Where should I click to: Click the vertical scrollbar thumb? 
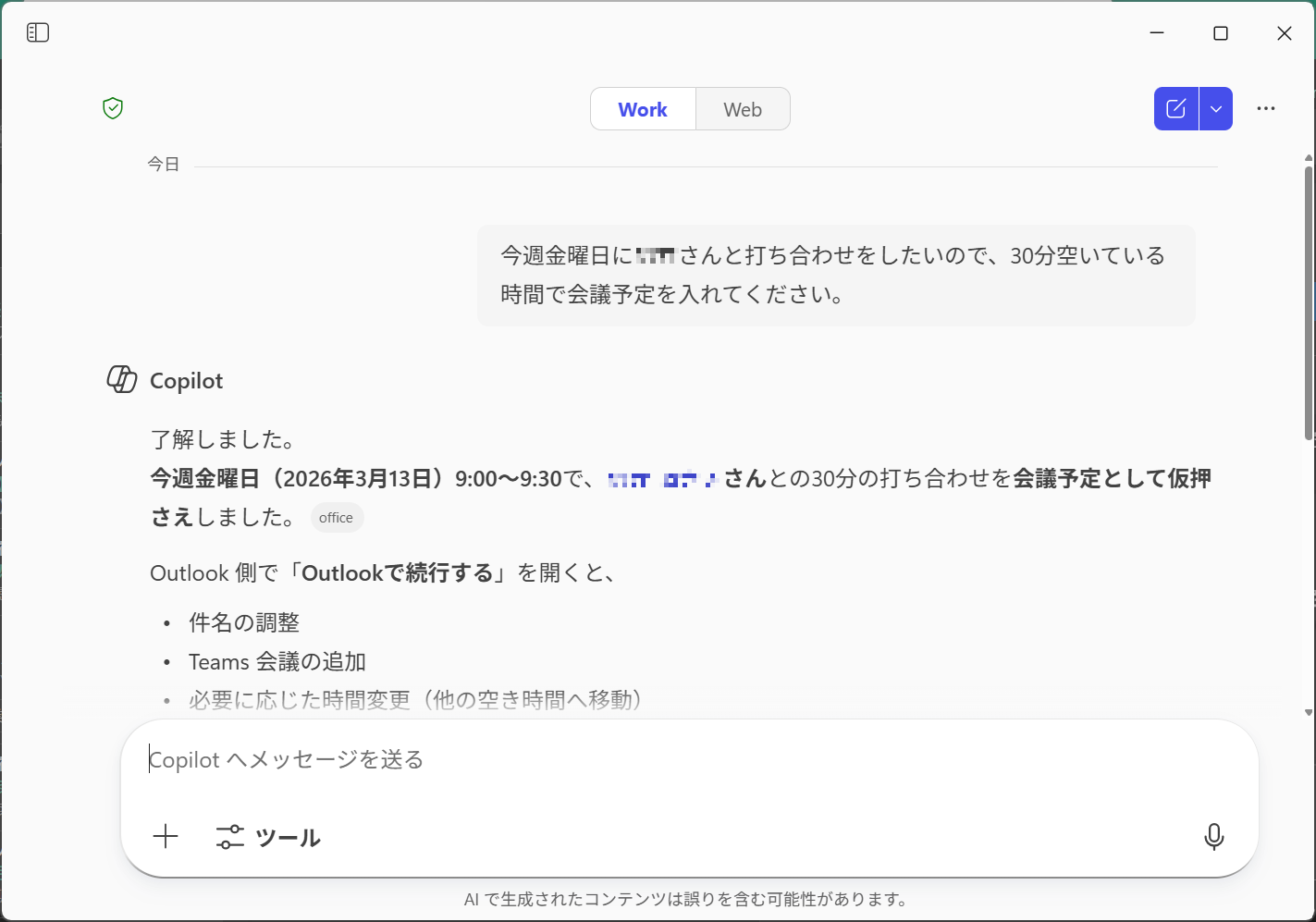(x=1309, y=301)
